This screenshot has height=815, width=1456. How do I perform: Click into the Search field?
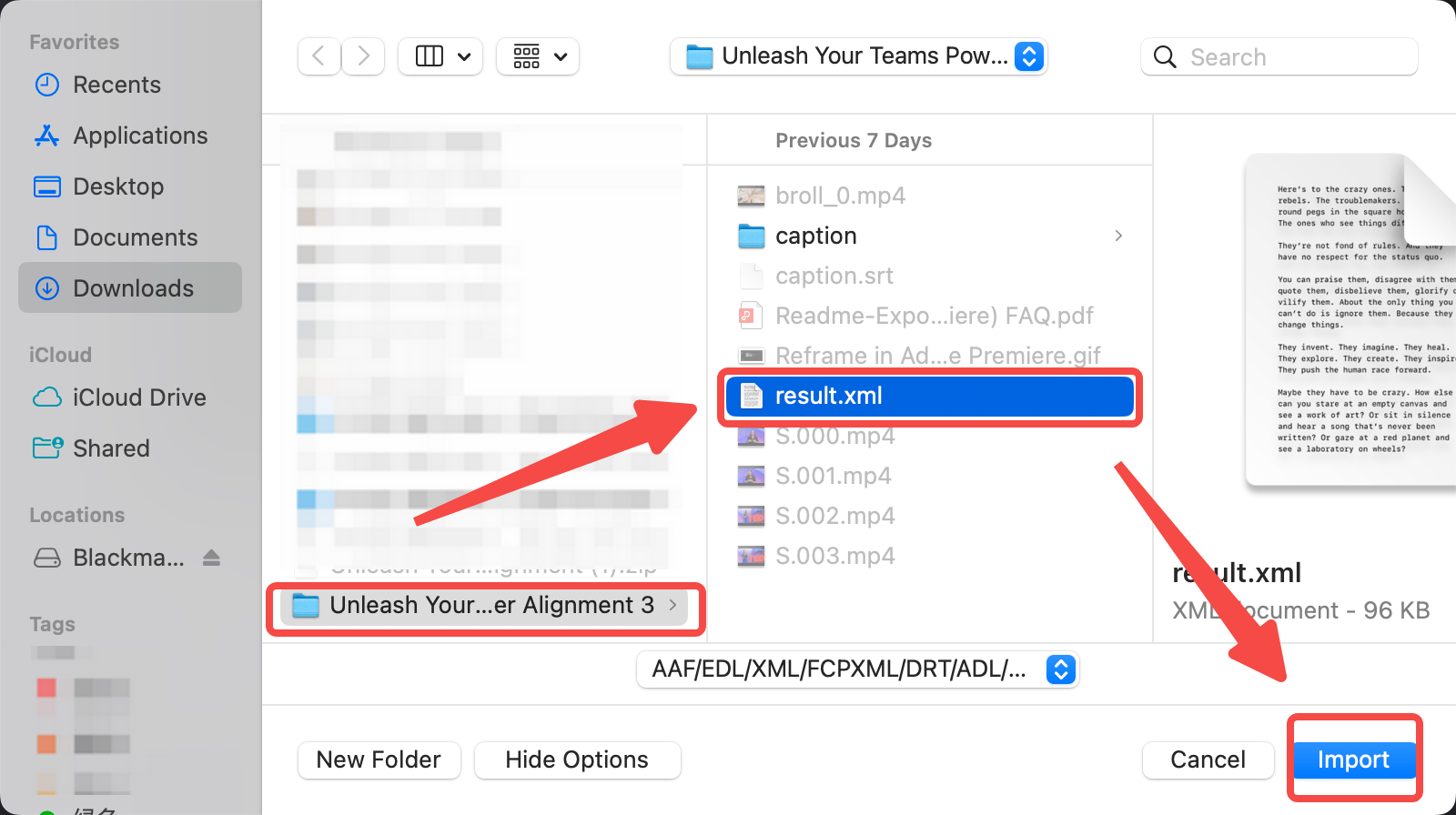coord(1279,56)
